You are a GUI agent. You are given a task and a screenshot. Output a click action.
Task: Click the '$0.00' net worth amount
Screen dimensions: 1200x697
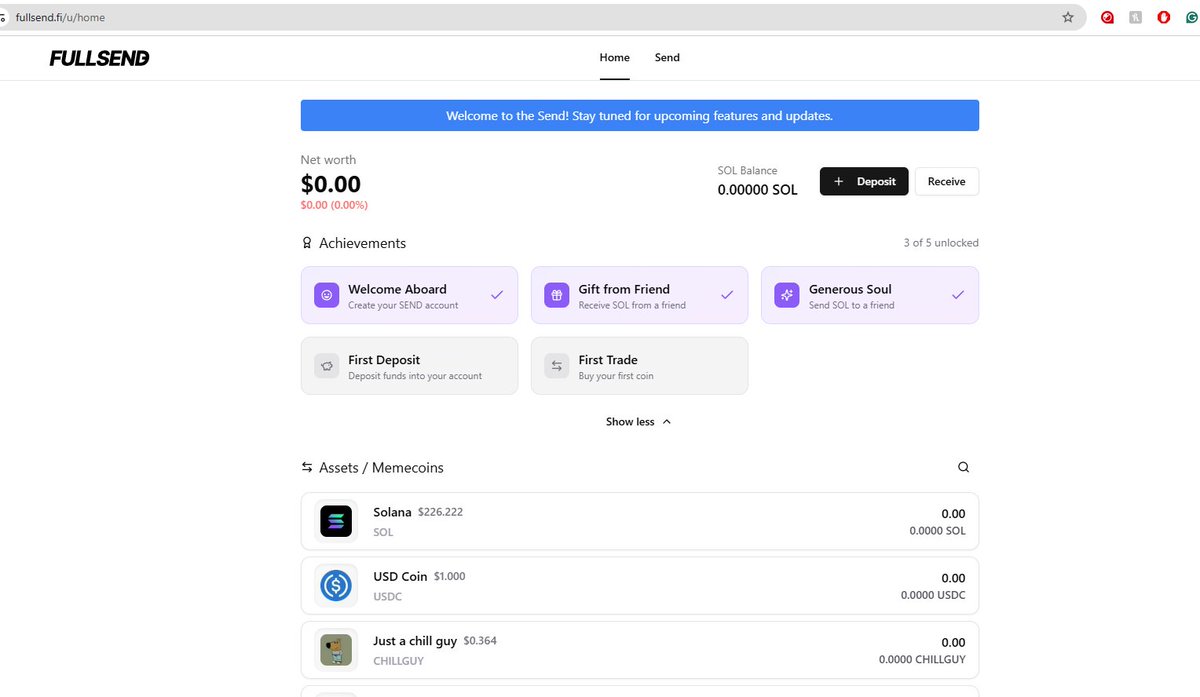click(x=331, y=184)
